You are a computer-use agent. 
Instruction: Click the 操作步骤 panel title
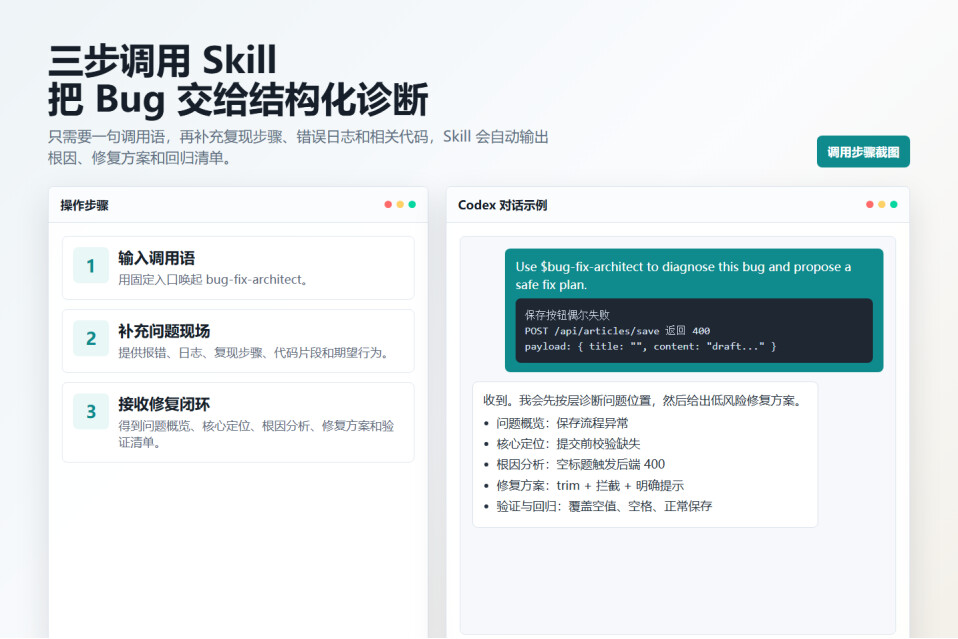point(84,205)
